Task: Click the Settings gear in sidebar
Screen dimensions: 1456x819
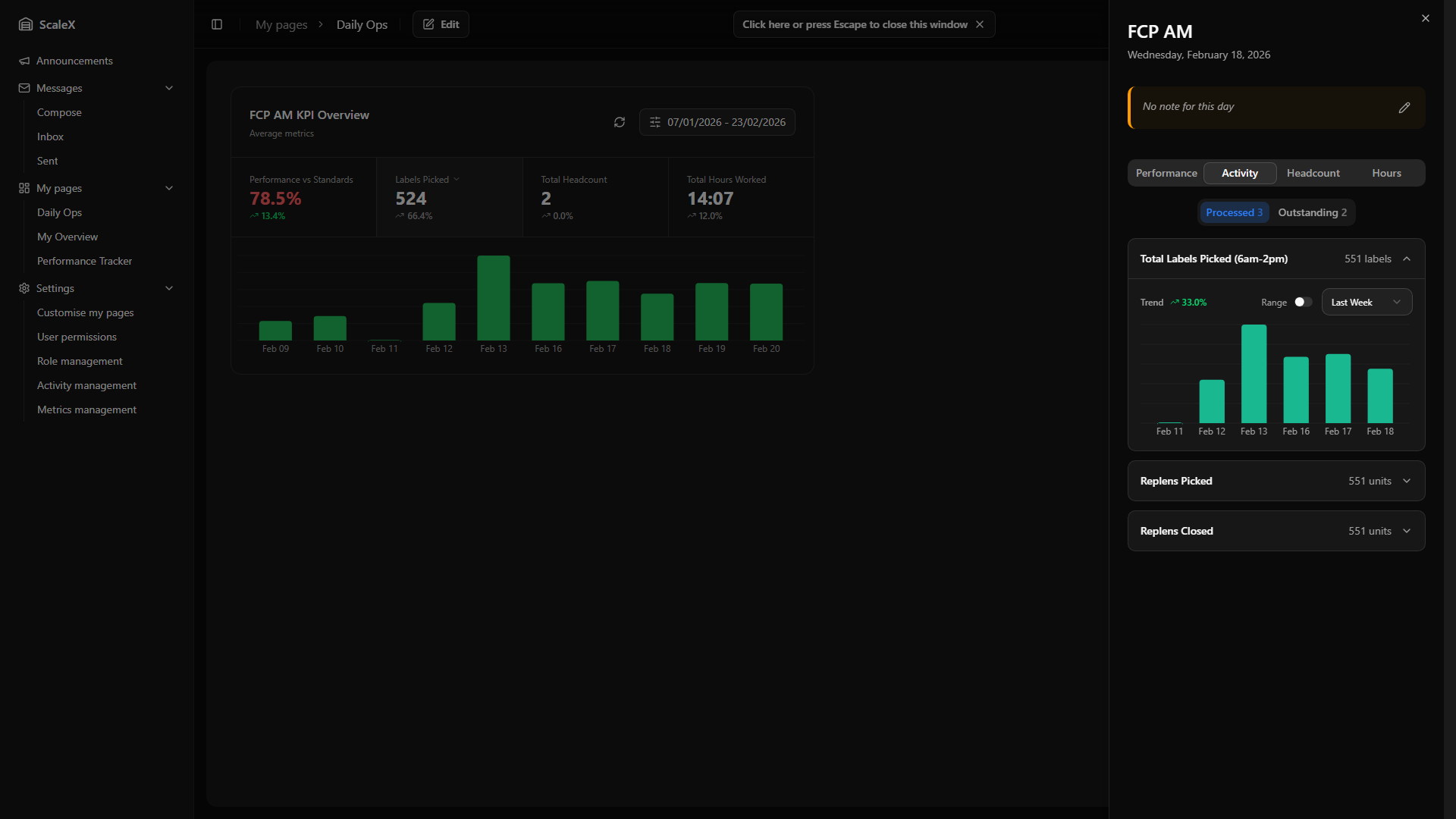Action: 24,288
